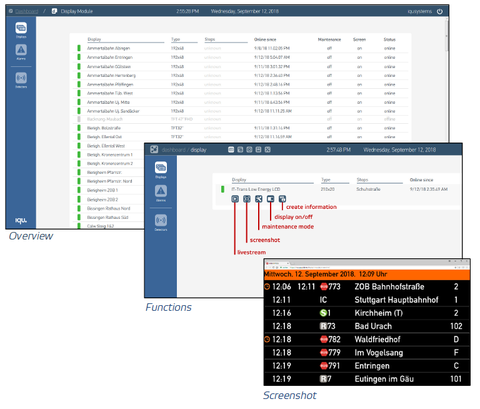
Task: Click the maintenance mode wrench icon
Action: [259, 199]
